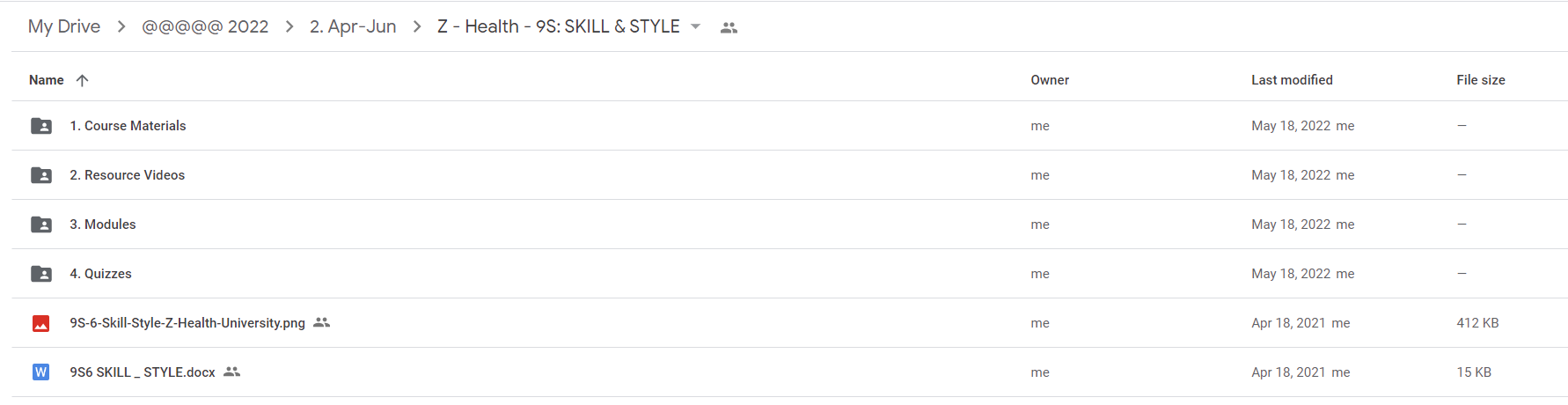Click the shared people icon in breadcrumb
Image resolution: width=1568 pixels, height=405 pixels.
pyautogui.click(x=729, y=27)
